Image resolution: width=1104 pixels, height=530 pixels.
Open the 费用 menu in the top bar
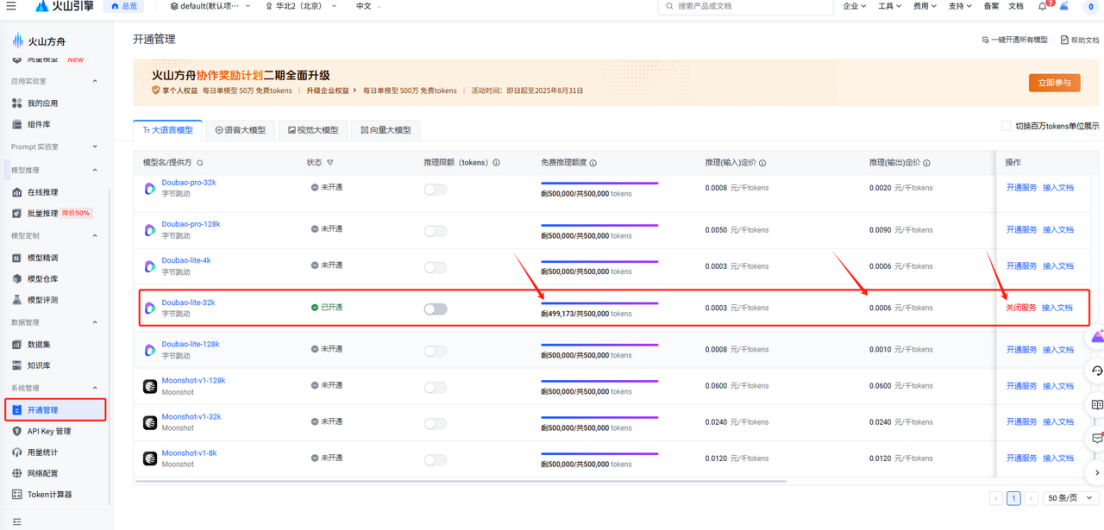pos(925,6)
